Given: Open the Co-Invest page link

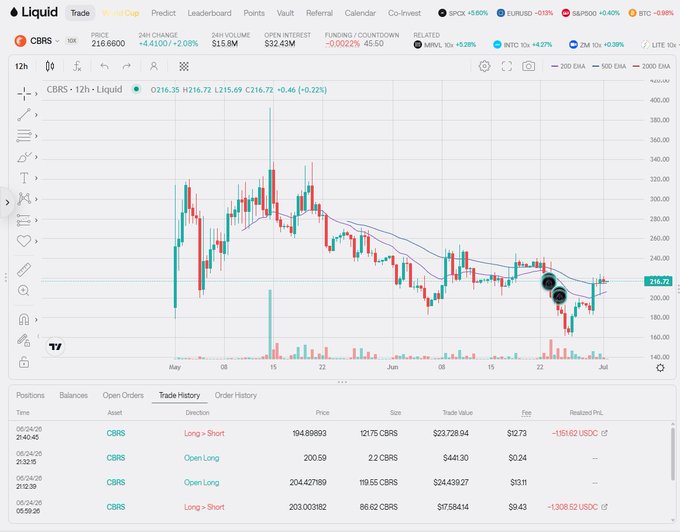Looking at the screenshot, I should pyautogui.click(x=404, y=13).
